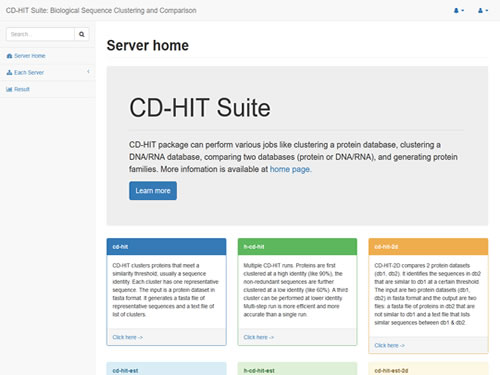Click the Result bar chart icon

point(9,89)
